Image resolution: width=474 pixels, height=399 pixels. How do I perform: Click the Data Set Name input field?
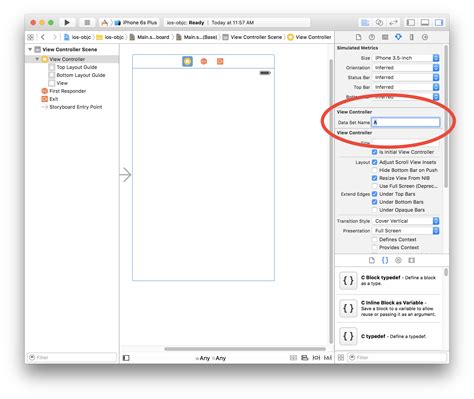[x=406, y=122]
